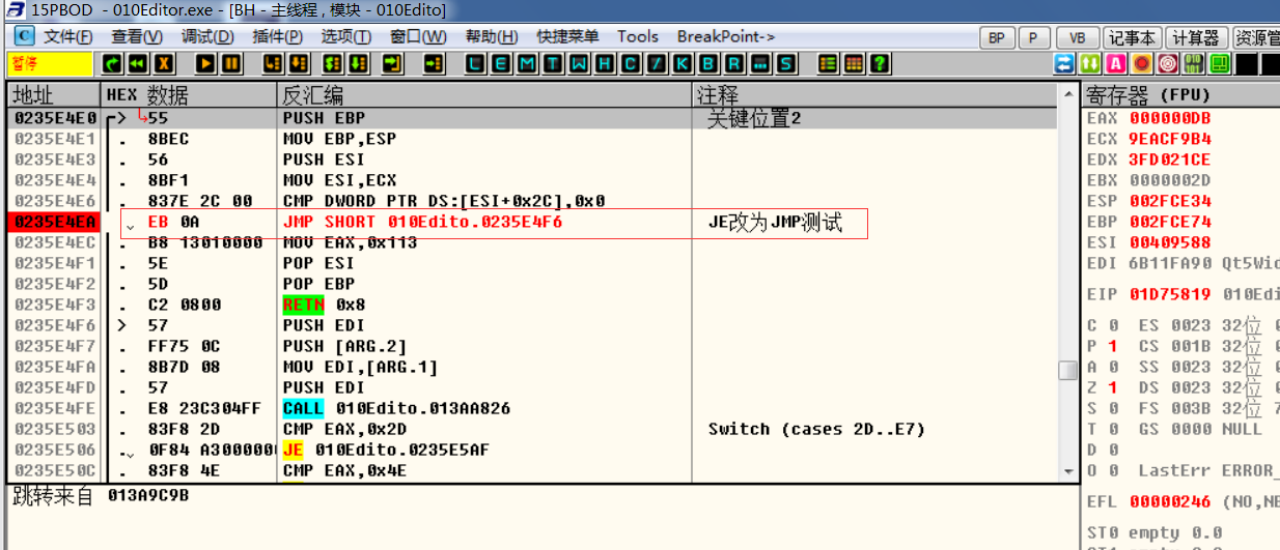Show Breakpoints window (B icon)
The height and width of the screenshot is (550, 1280).
pos(709,64)
